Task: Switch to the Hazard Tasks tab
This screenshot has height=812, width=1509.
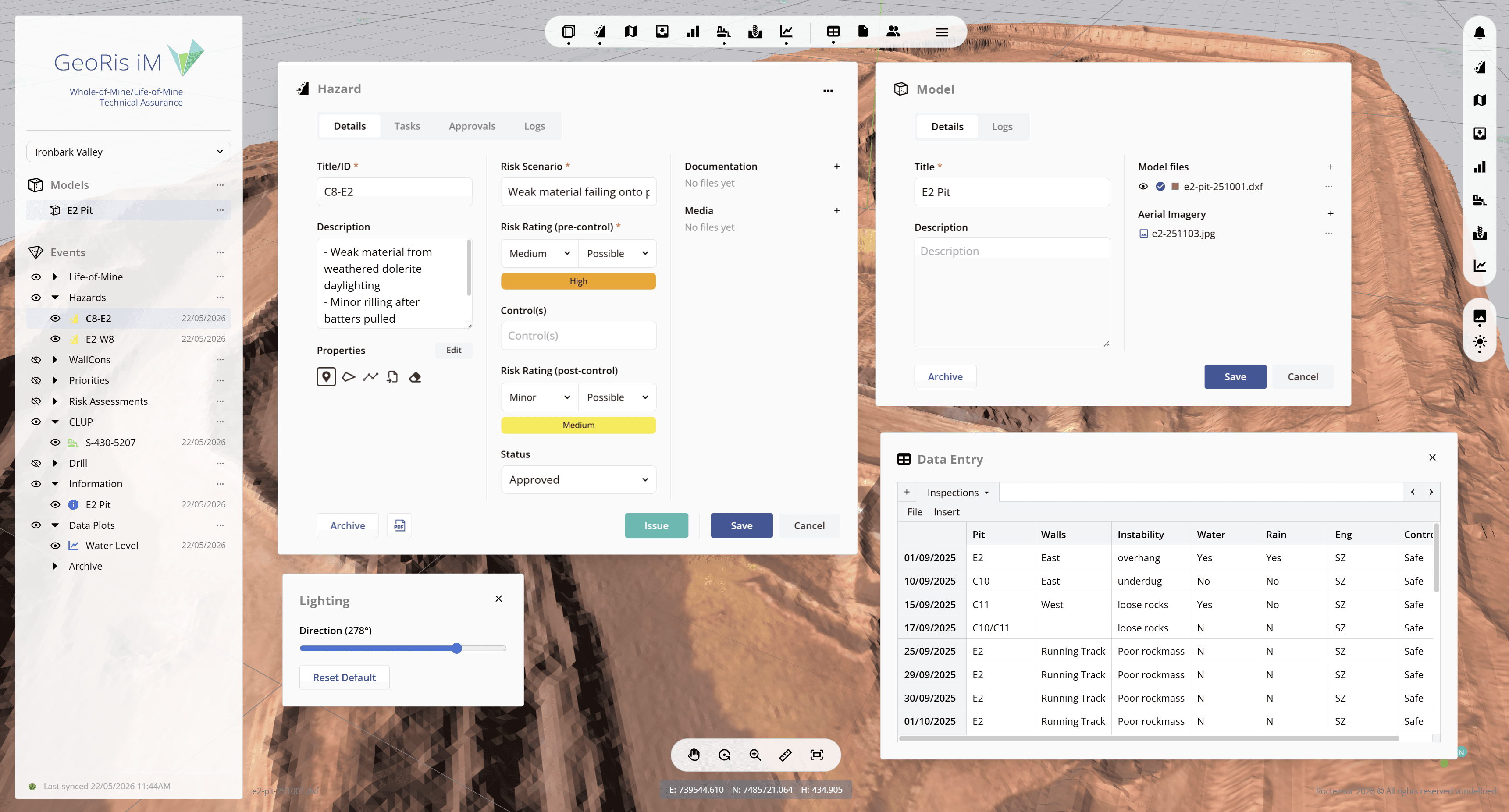Action: point(407,126)
